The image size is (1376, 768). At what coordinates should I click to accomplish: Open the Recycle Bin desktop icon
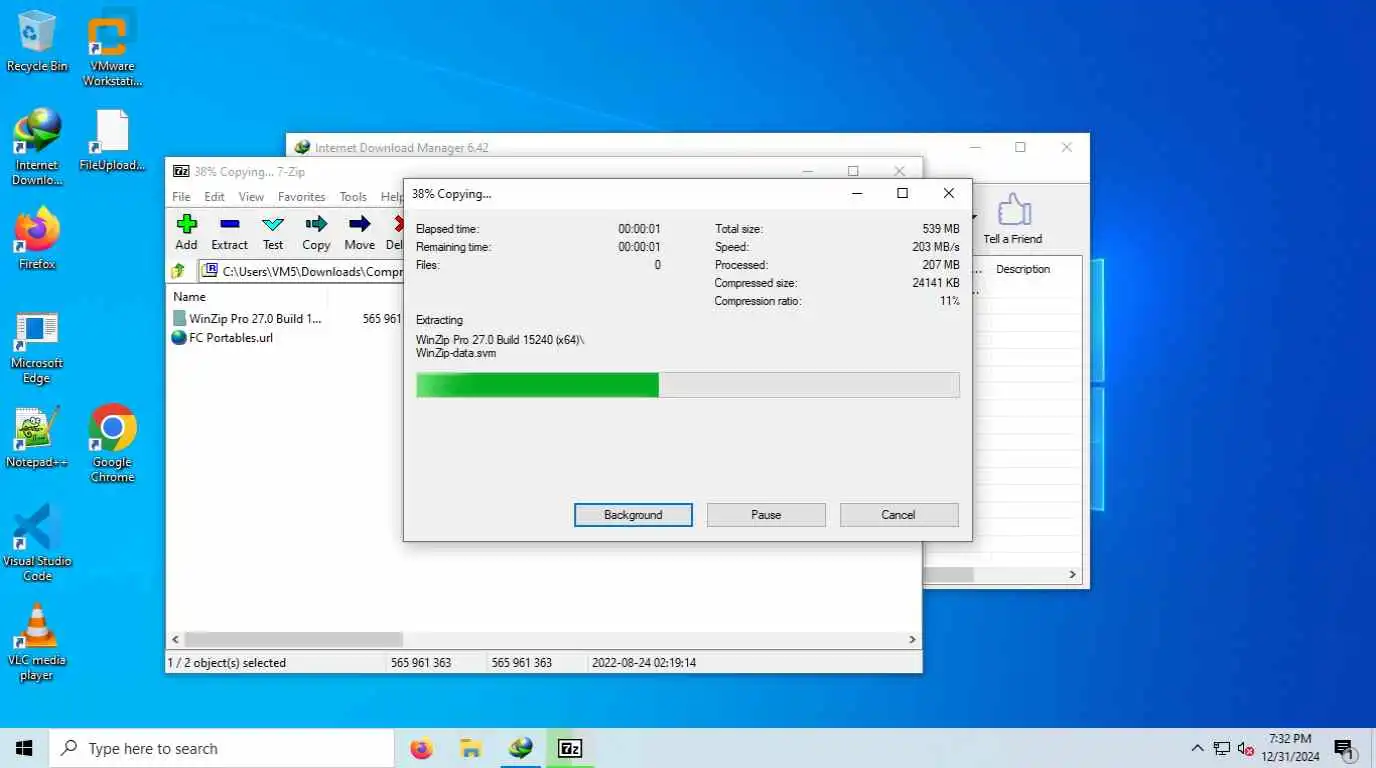pos(37,42)
